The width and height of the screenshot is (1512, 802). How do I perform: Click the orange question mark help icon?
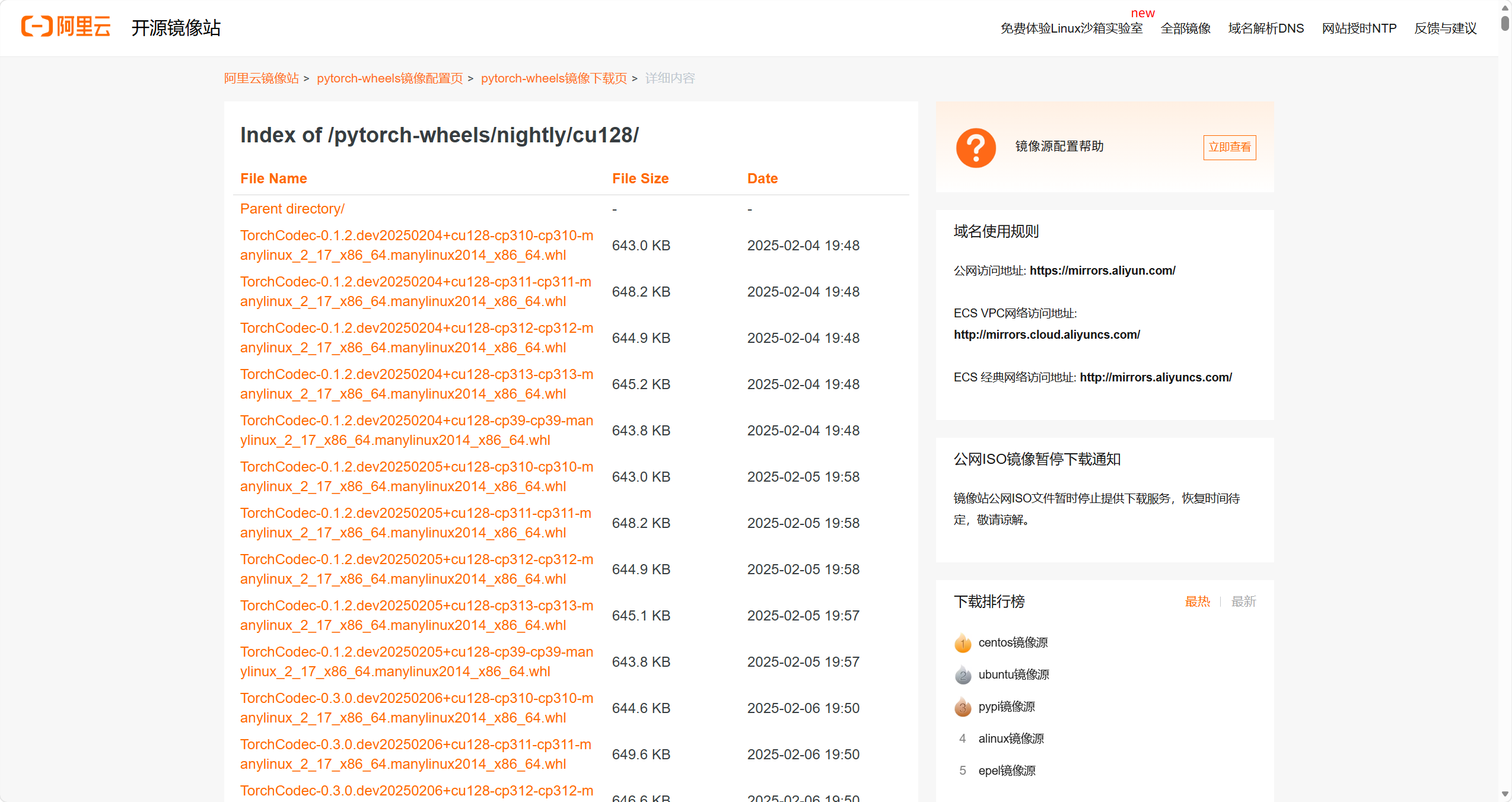[x=976, y=148]
